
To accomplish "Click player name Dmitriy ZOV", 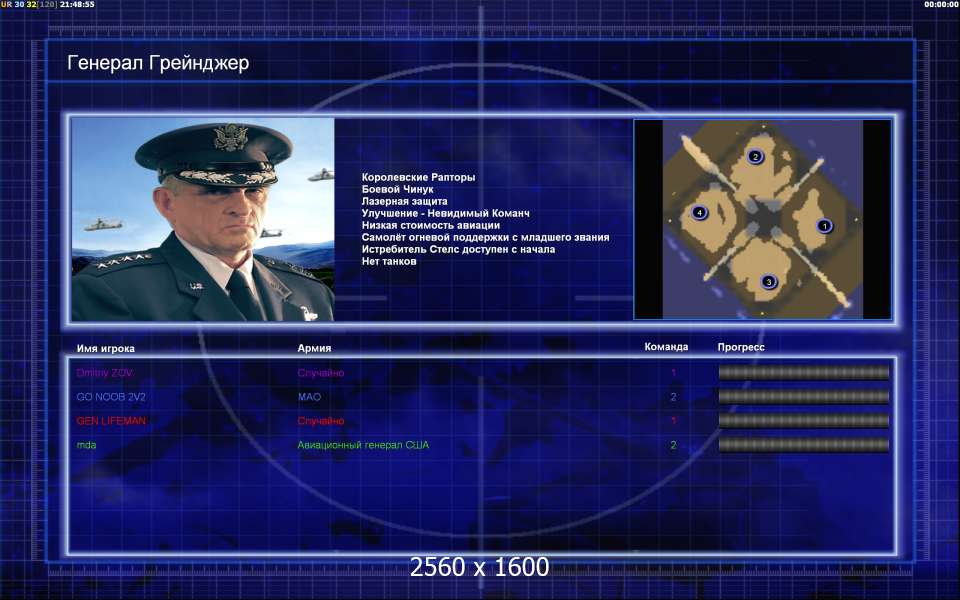I will pos(104,373).
